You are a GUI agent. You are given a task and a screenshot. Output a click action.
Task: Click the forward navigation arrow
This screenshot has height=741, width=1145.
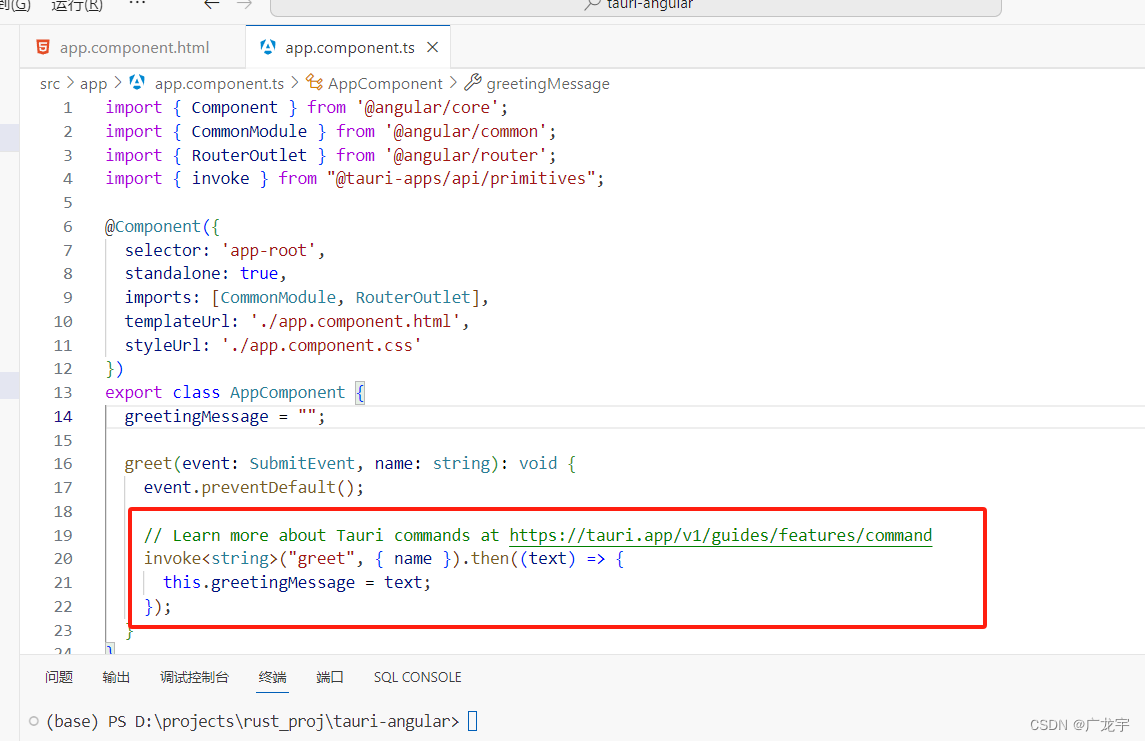[245, 5]
